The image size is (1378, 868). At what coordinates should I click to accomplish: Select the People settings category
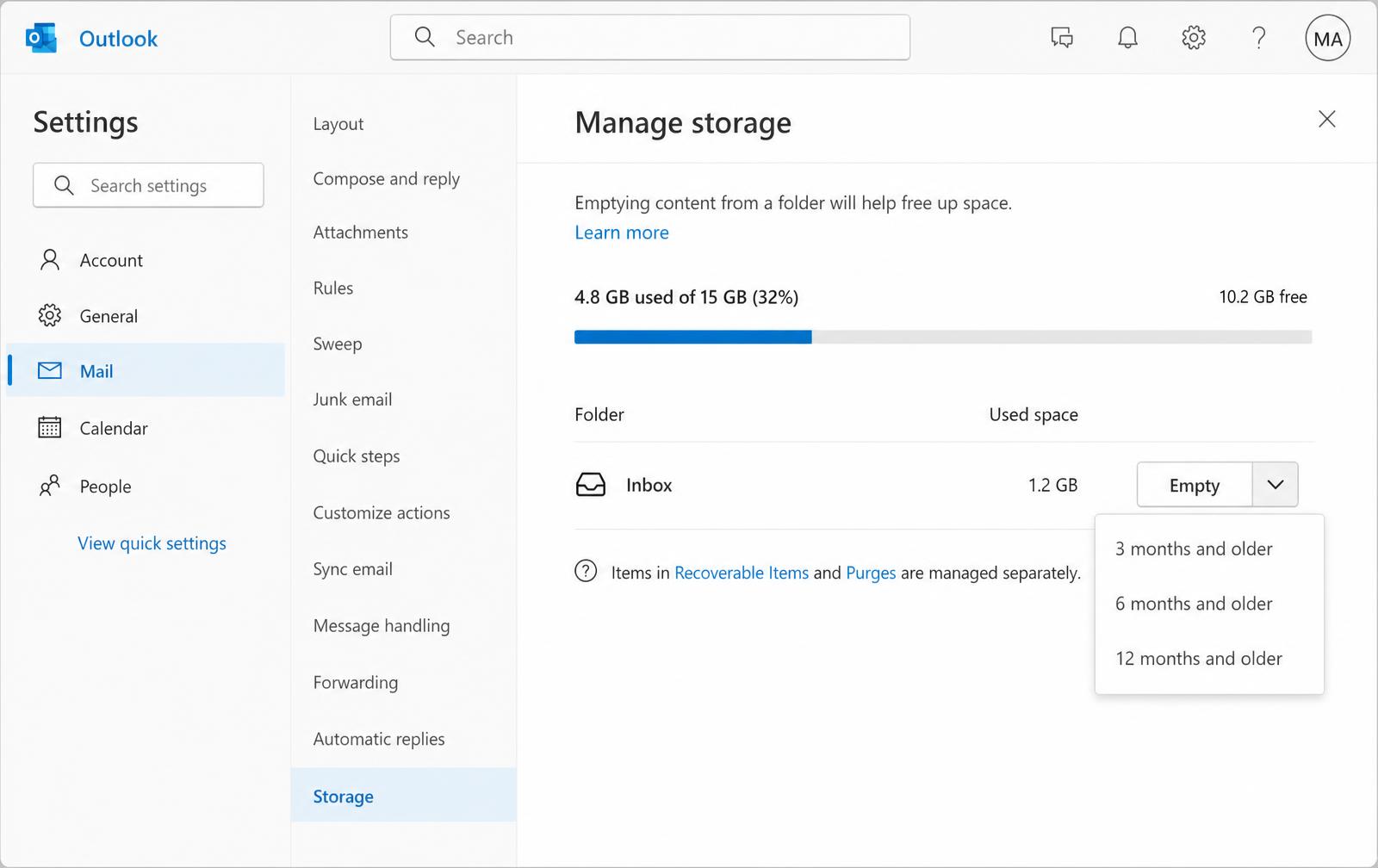click(x=145, y=487)
